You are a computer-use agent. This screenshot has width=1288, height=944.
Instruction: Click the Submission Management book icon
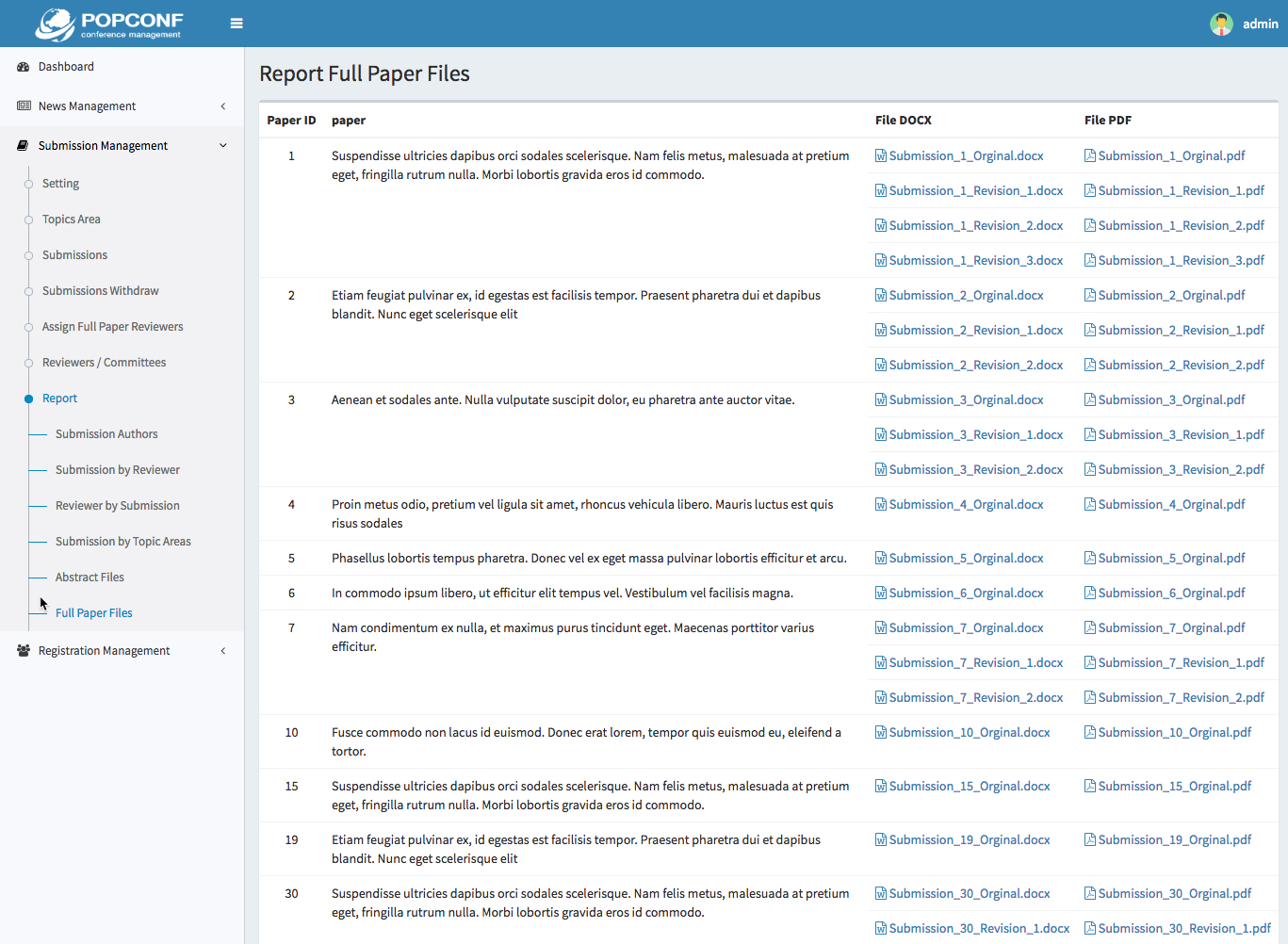24,146
